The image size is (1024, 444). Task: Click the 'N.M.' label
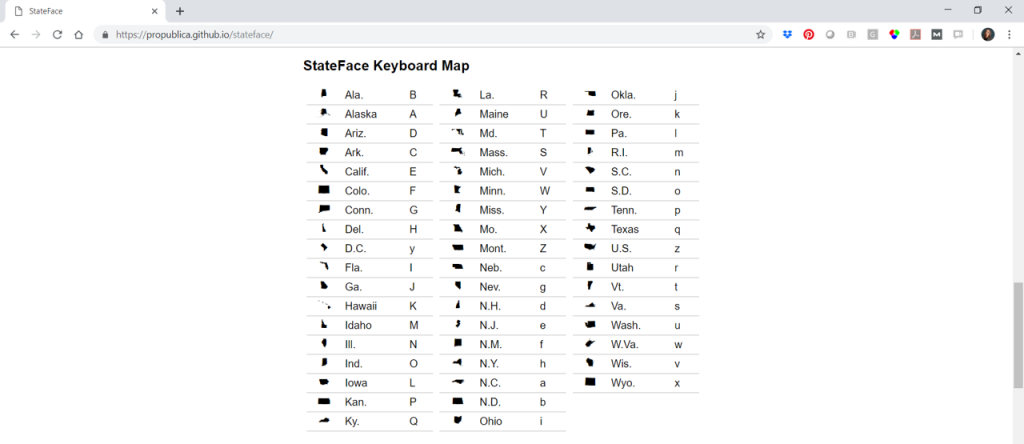coord(491,344)
